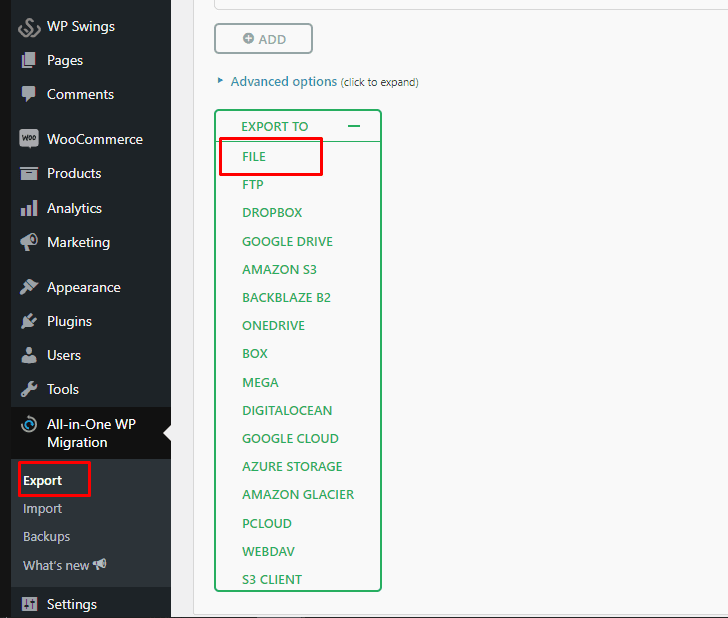Choose MEGA export destination
This screenshot has height=618, width=728.
pos(260,382)
